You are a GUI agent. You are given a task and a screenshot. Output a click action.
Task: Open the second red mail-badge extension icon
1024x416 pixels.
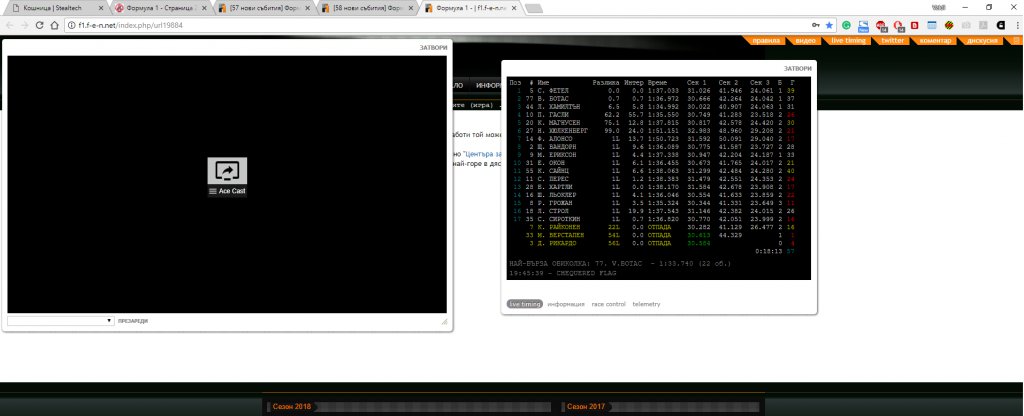click(x=898, y=25)
